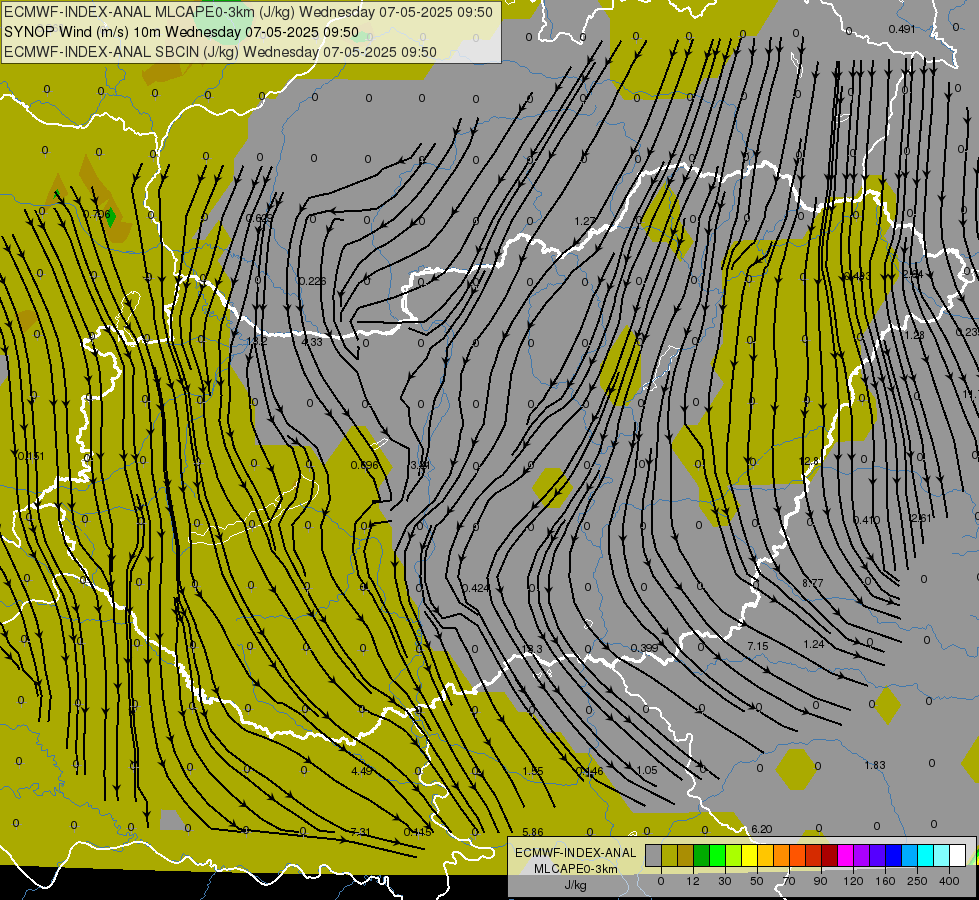
Task: Click the map value 3.24
Action: point(420,465)
